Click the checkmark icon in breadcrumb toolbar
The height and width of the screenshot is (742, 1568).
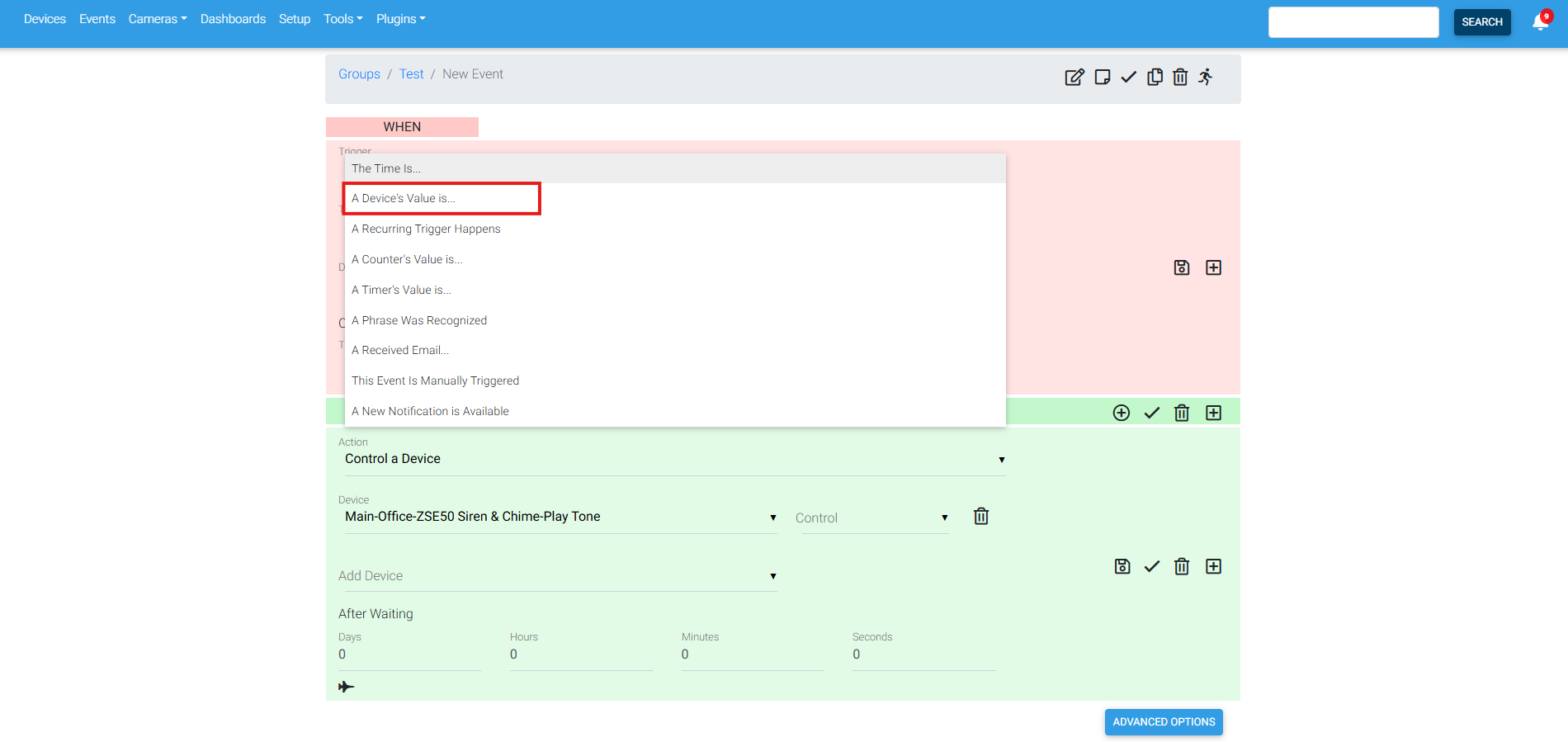click(1128, 77)
